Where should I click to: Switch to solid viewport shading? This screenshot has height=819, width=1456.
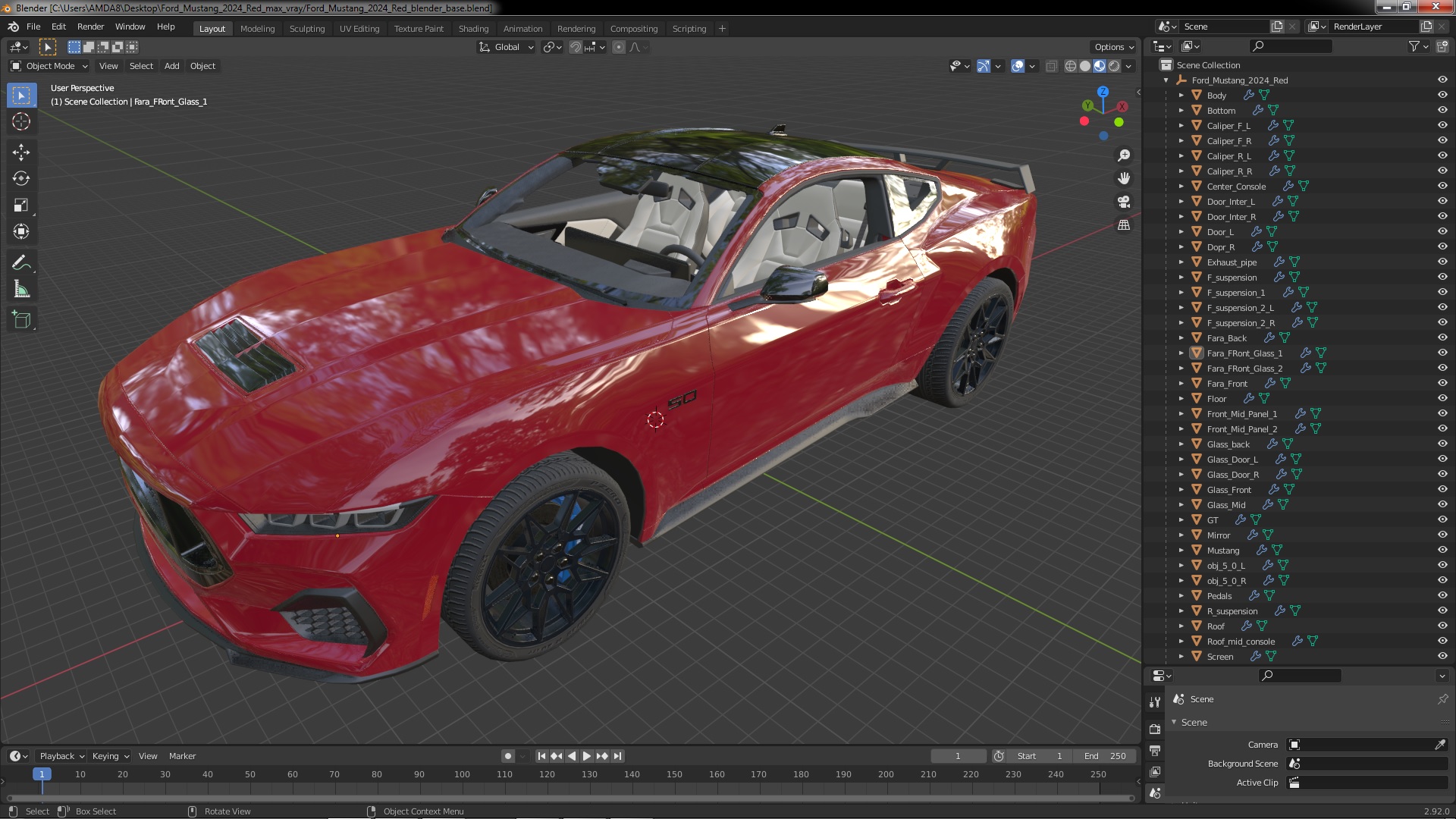coord(1085,66)
